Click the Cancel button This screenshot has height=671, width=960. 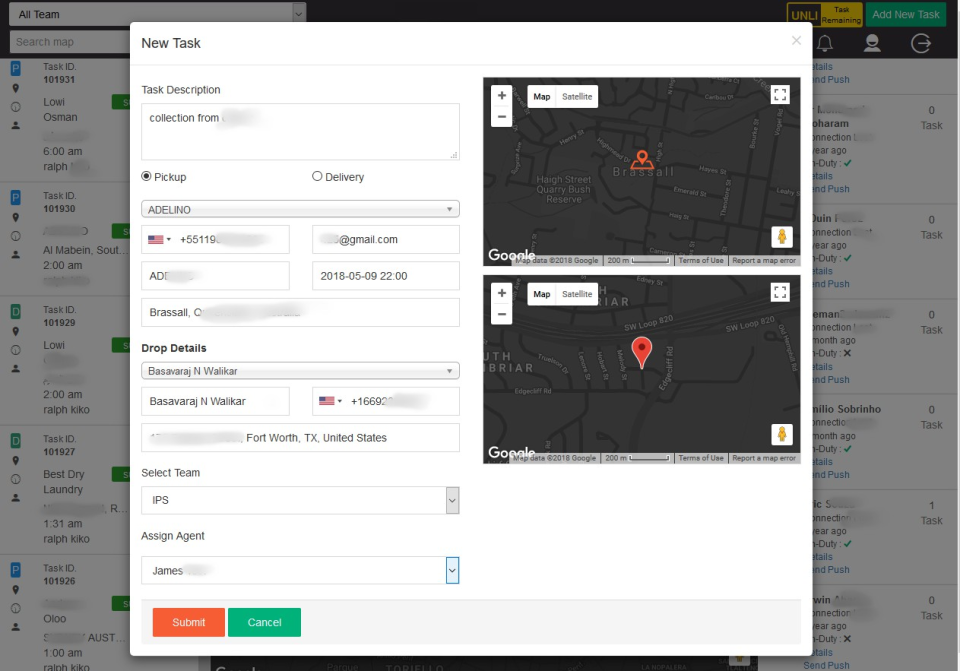point(264,622)
